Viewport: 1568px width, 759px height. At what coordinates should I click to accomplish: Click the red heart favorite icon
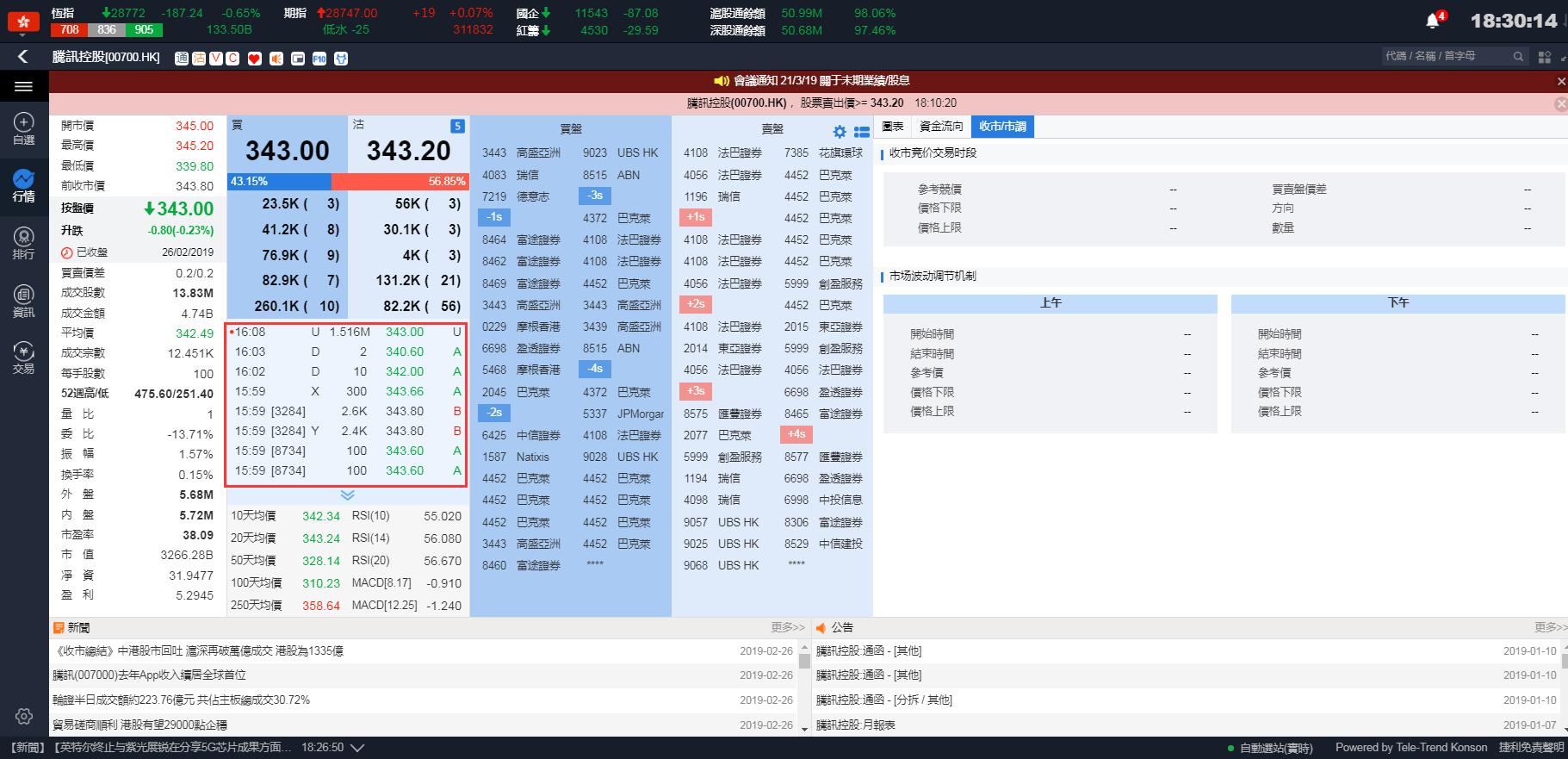pyautogui.click(x=254, y=59)
